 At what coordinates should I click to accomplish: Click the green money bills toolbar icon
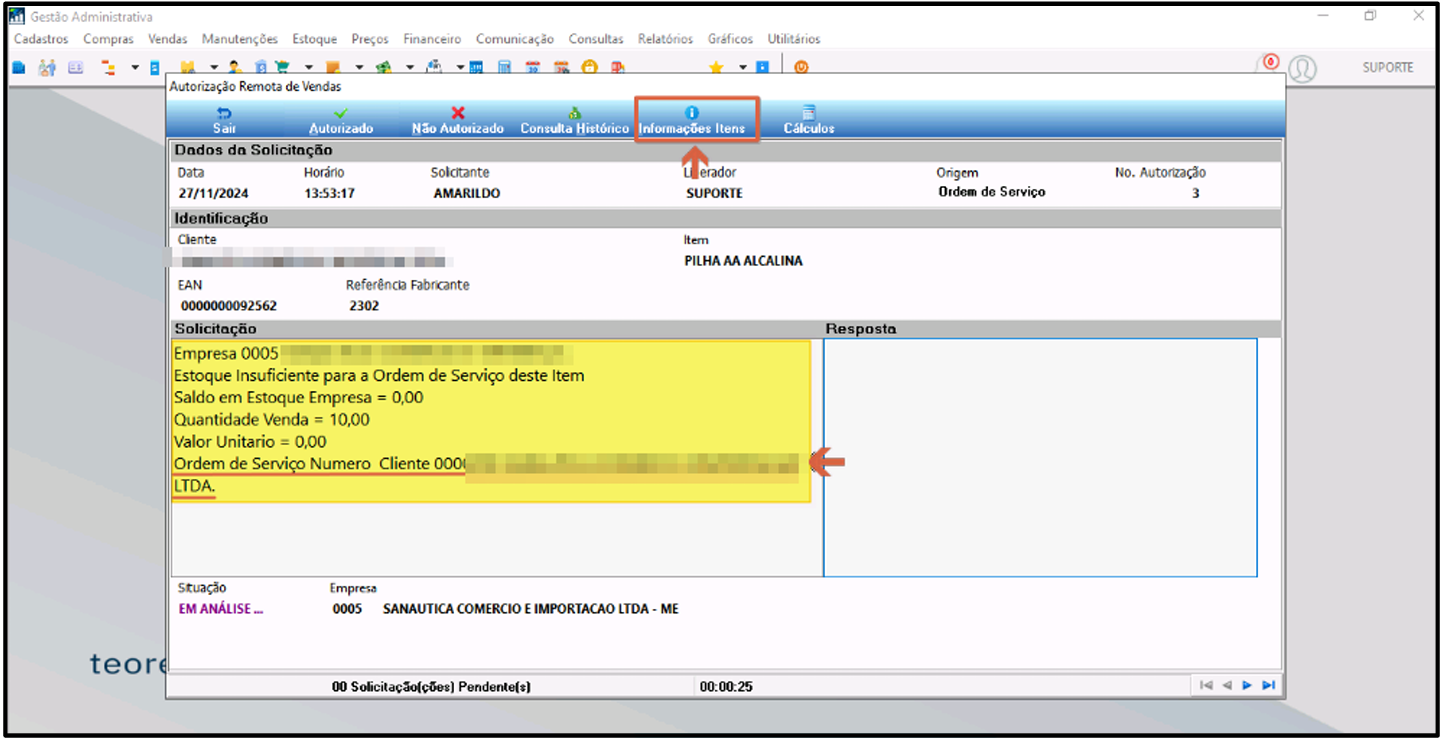pyautogui.click(x=384, y=68)
